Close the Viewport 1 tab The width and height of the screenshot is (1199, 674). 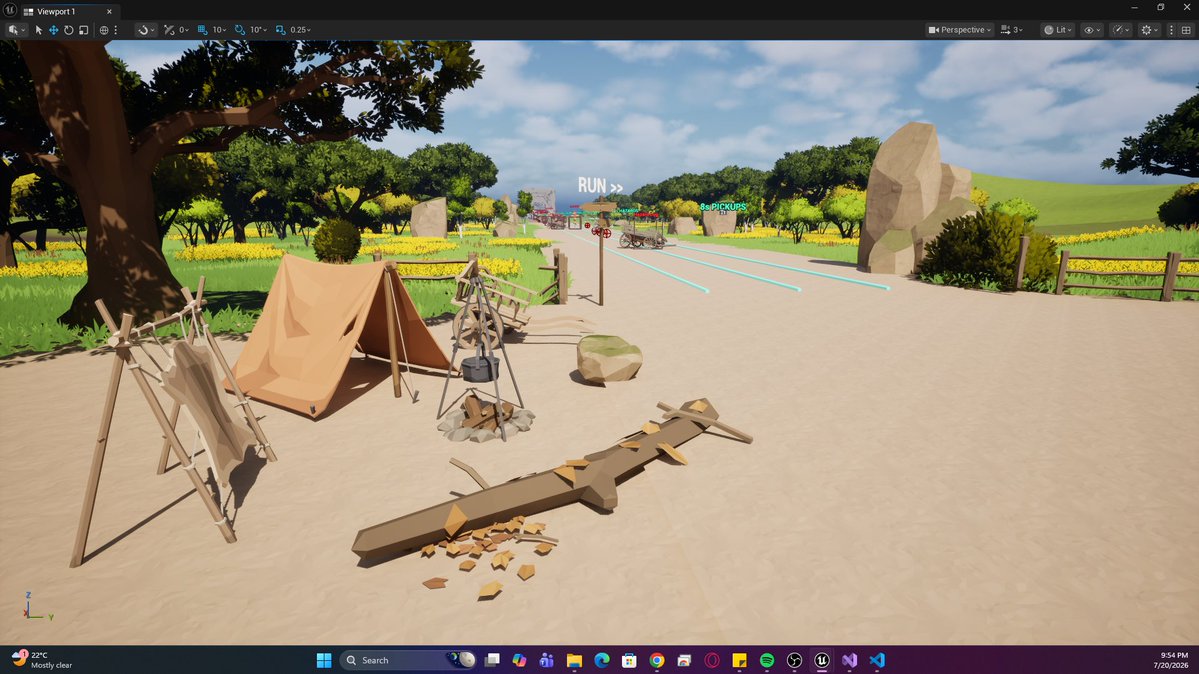click(x=109, y=11)
